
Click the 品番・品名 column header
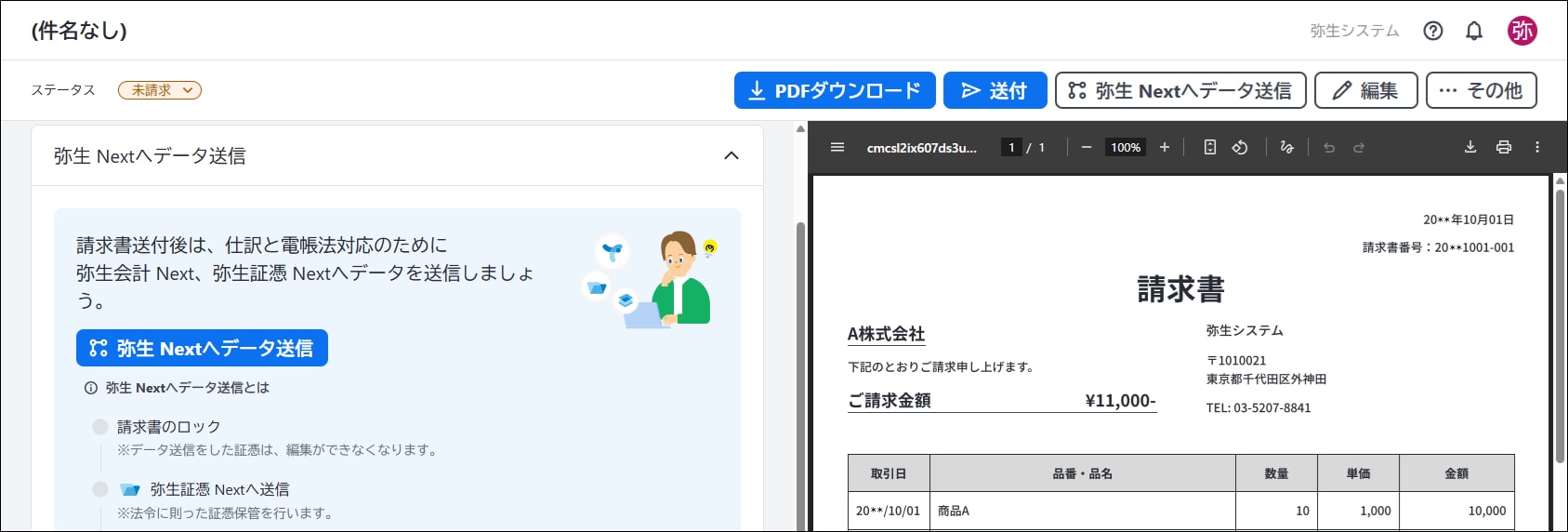pyautogui.click(x=1082, y=473)
